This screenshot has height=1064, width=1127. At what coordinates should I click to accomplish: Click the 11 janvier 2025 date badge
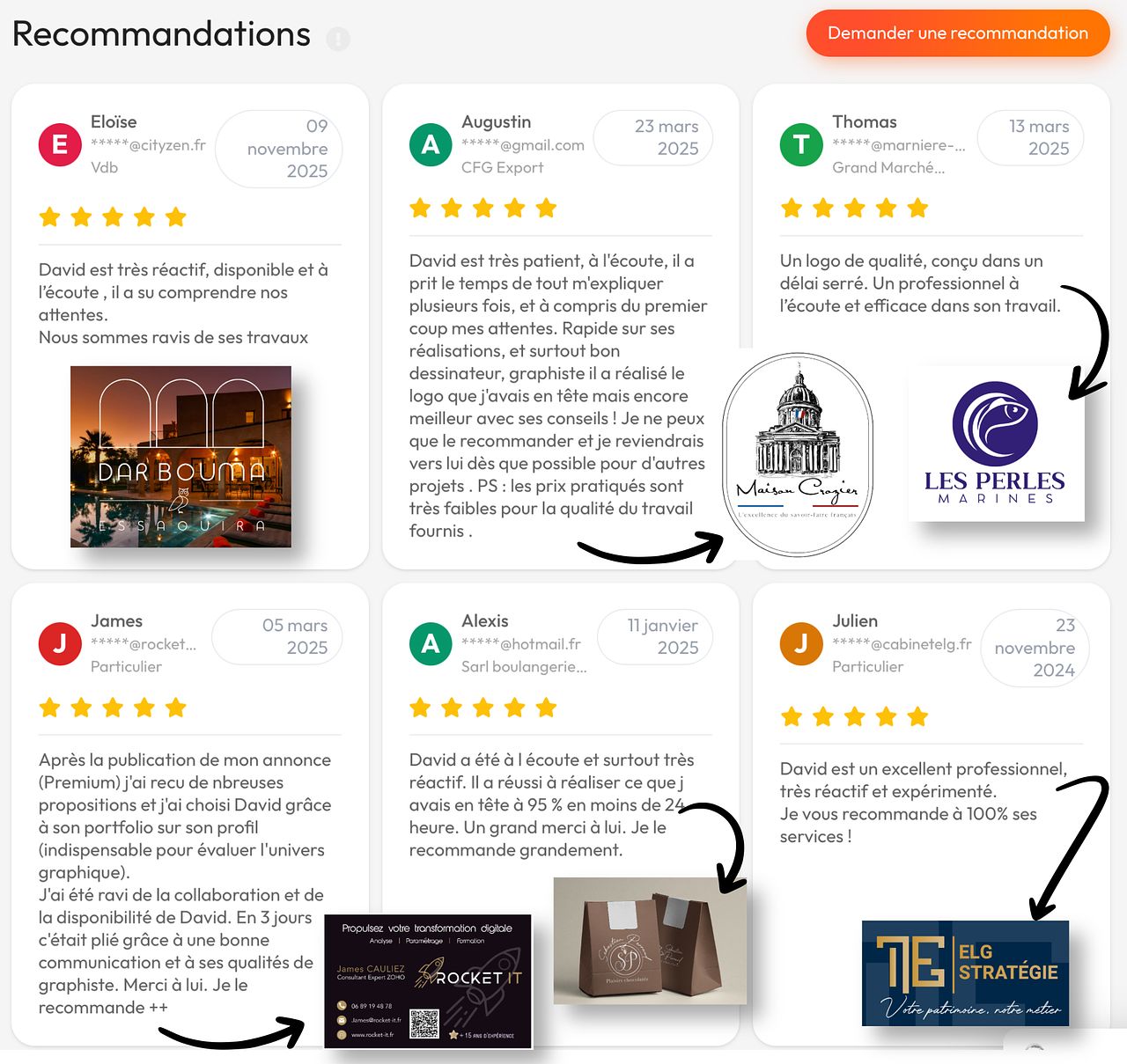tap(655, 637)
